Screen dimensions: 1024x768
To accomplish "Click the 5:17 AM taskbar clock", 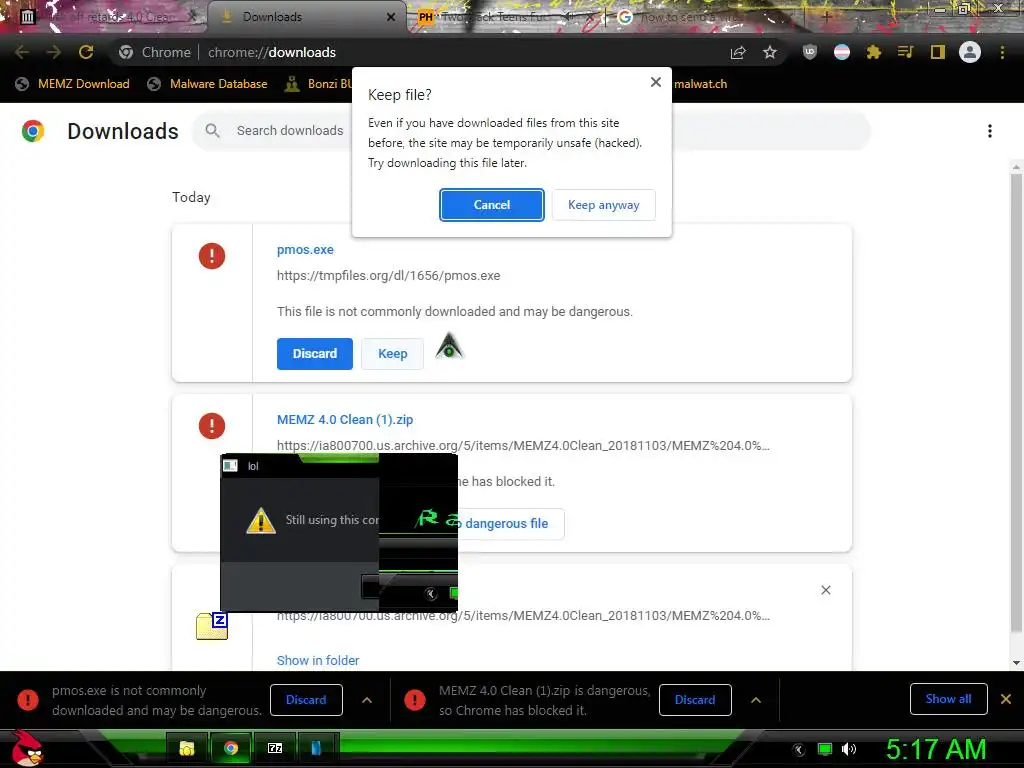I will (935, 749).
